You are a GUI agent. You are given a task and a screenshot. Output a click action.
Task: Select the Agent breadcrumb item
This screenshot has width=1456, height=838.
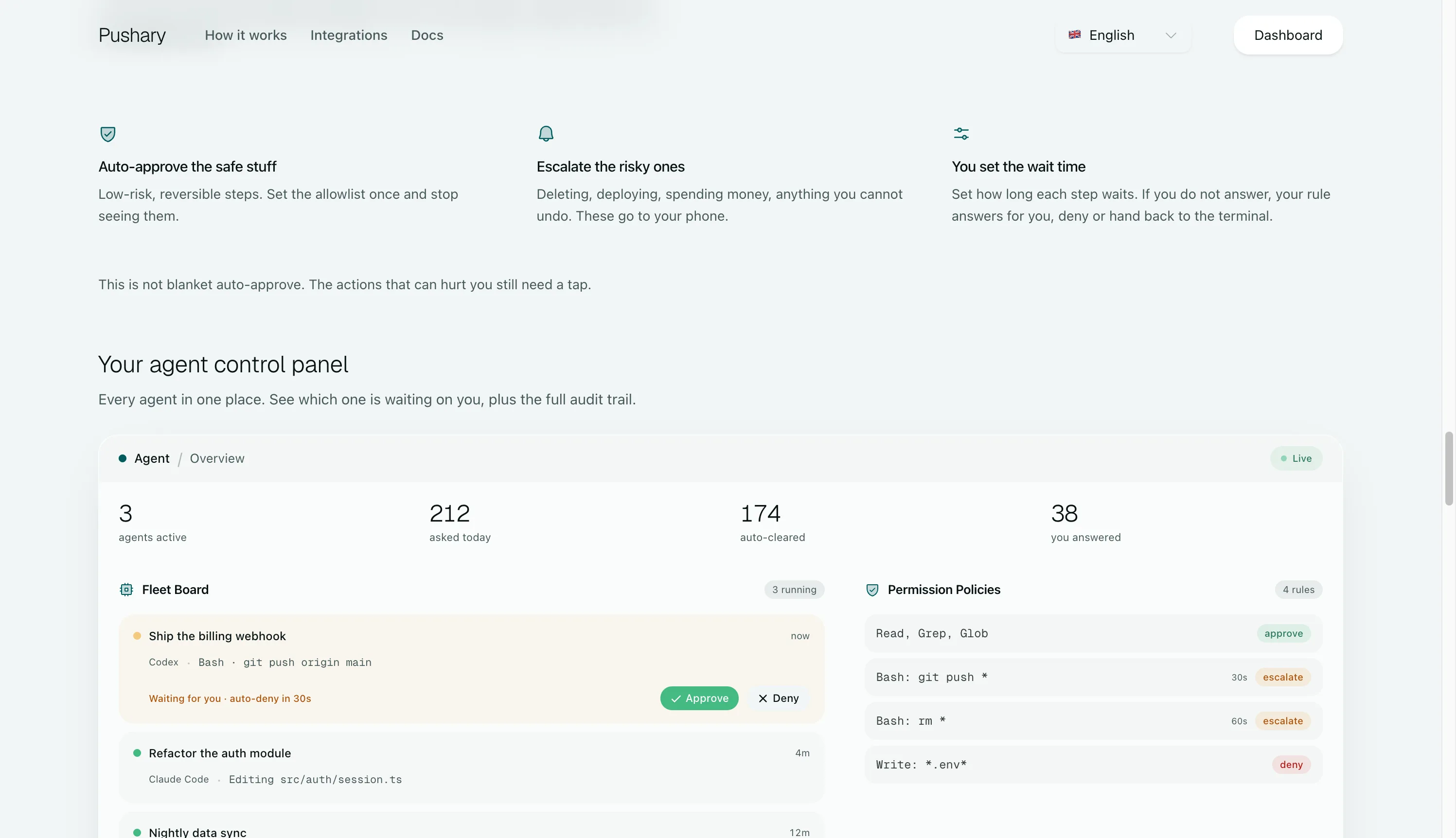click(x=151, y=459)
